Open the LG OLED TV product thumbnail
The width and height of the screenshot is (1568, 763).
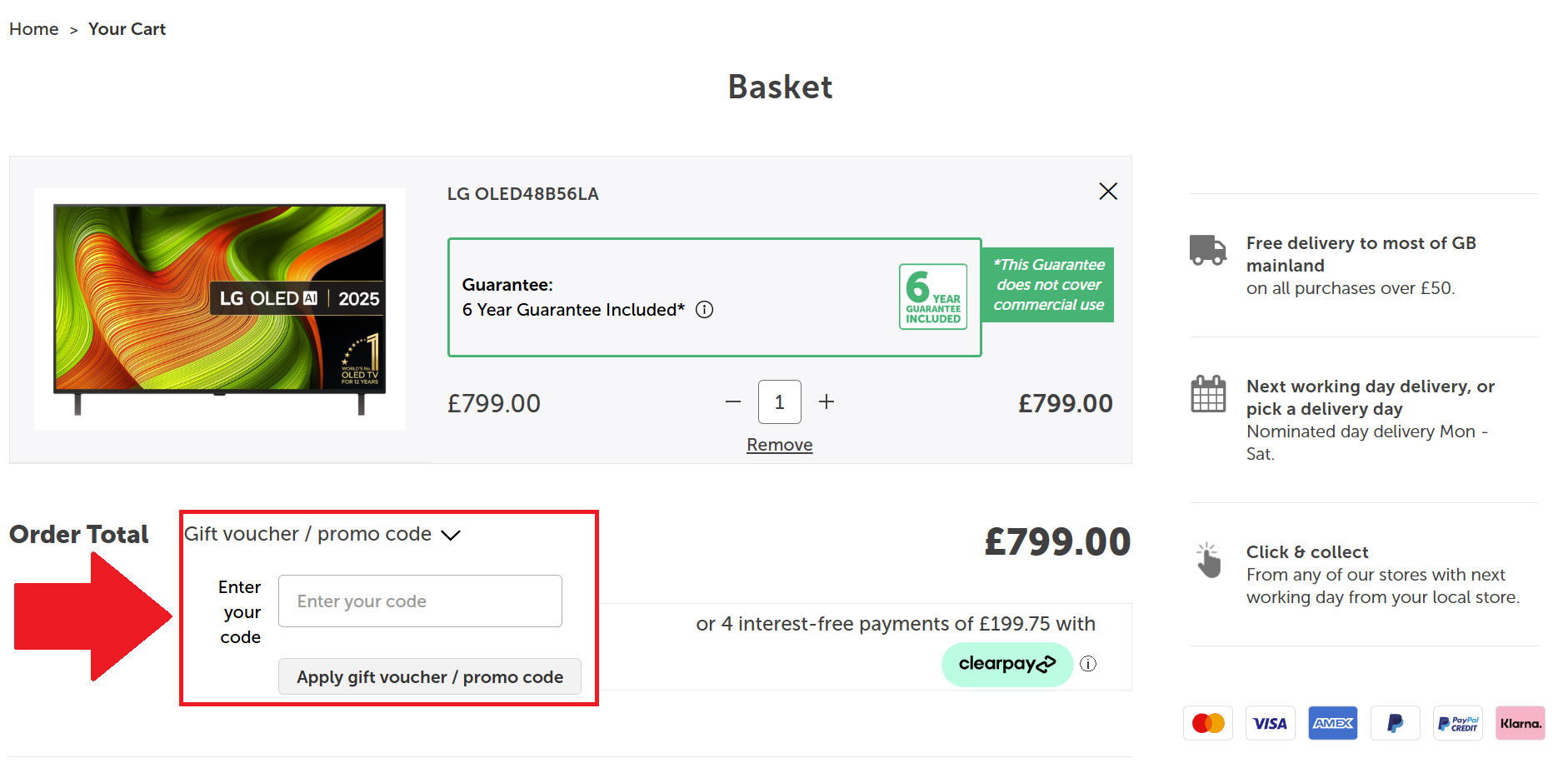(220, 309)
